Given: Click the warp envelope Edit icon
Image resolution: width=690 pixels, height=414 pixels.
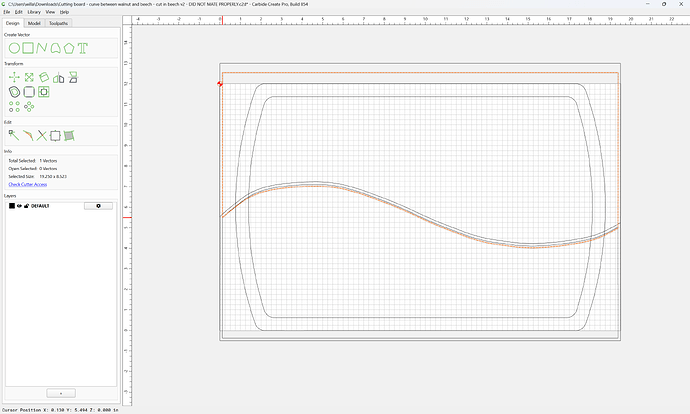Looking at the screenshot, I should pyautogui.click(x=69, y=136).
